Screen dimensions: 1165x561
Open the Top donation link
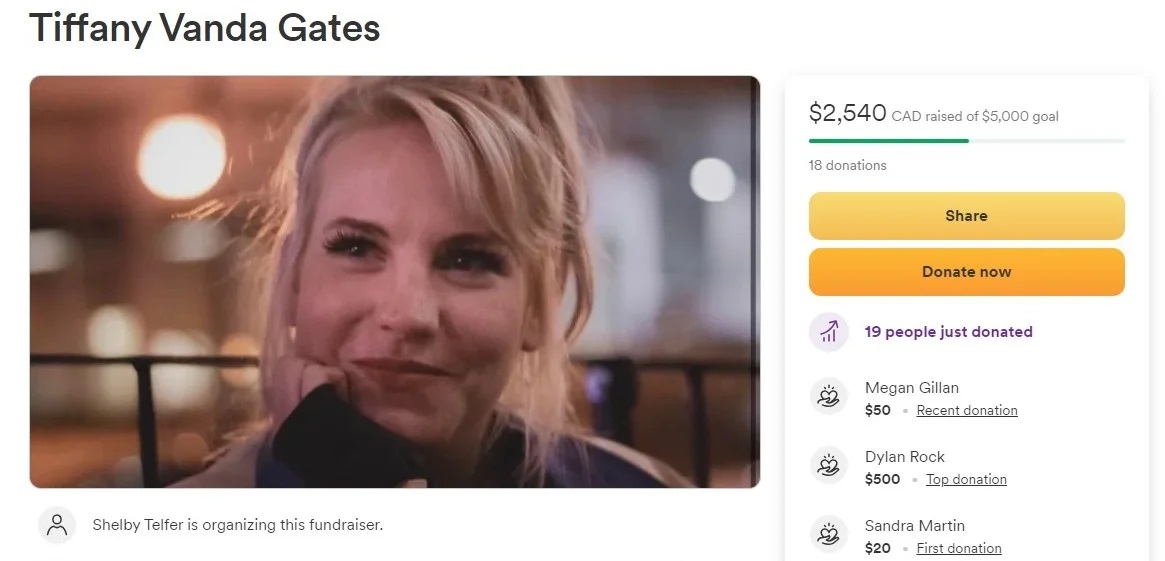click(x=966, y=479)
